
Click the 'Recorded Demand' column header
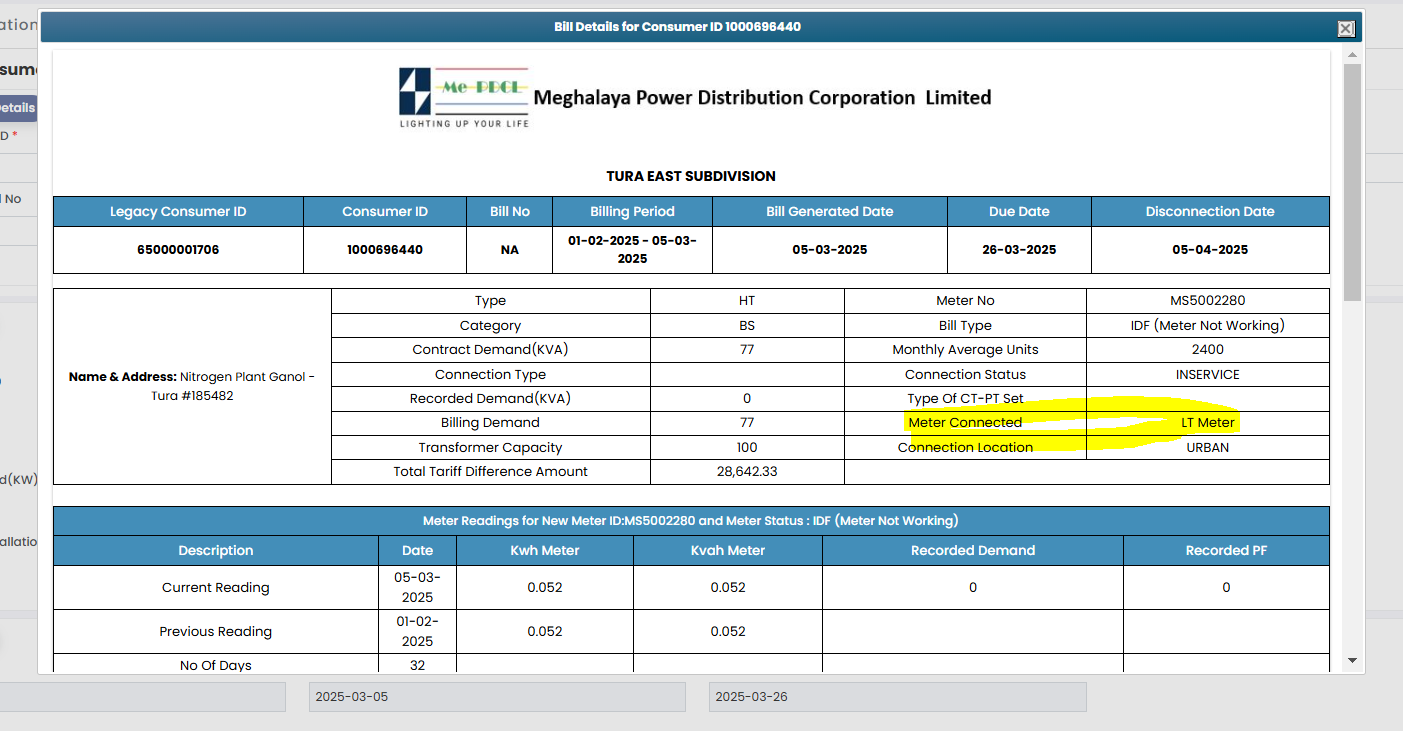pyautogui.click(x=973, y=551)
